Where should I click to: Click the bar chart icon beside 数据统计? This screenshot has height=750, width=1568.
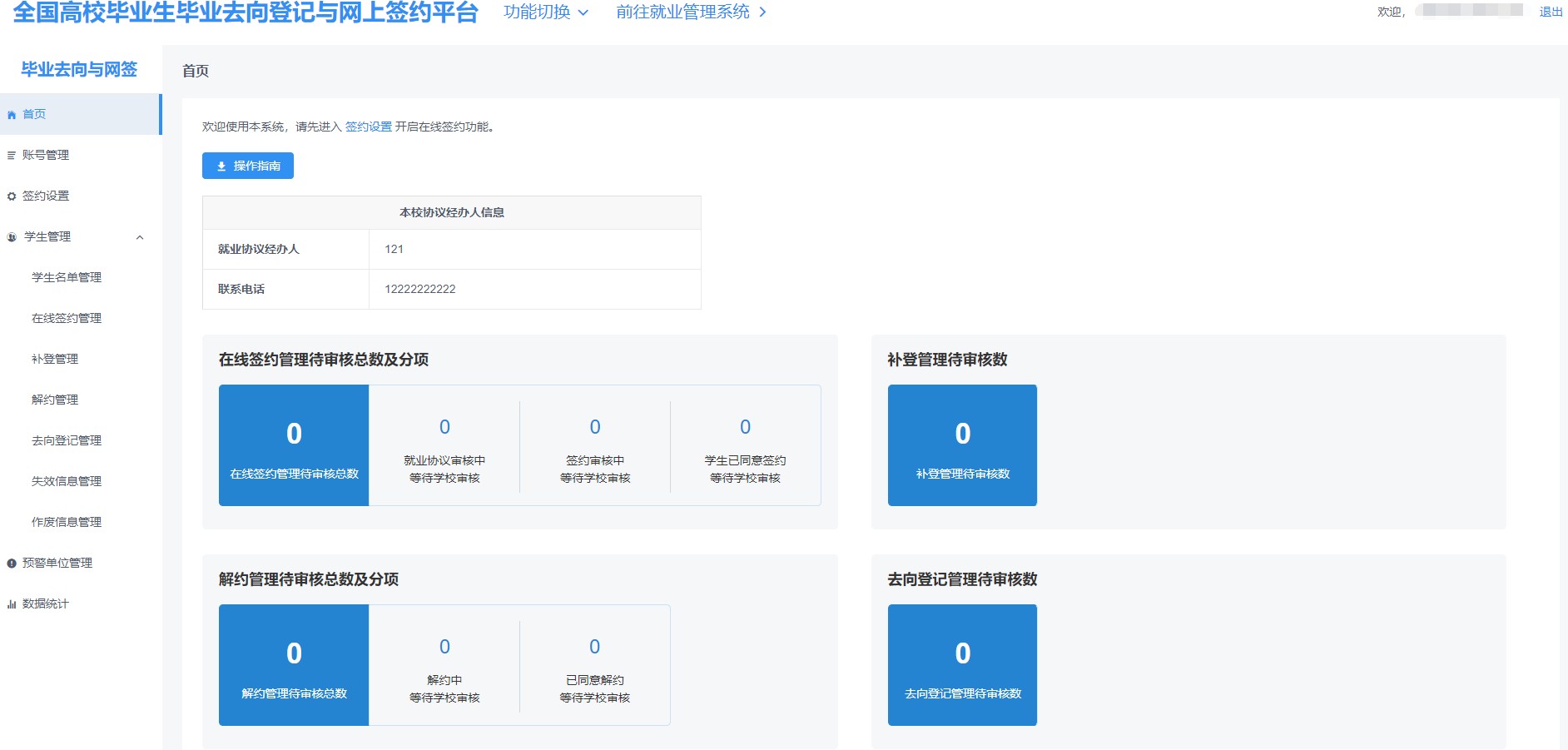coord(12,604)
